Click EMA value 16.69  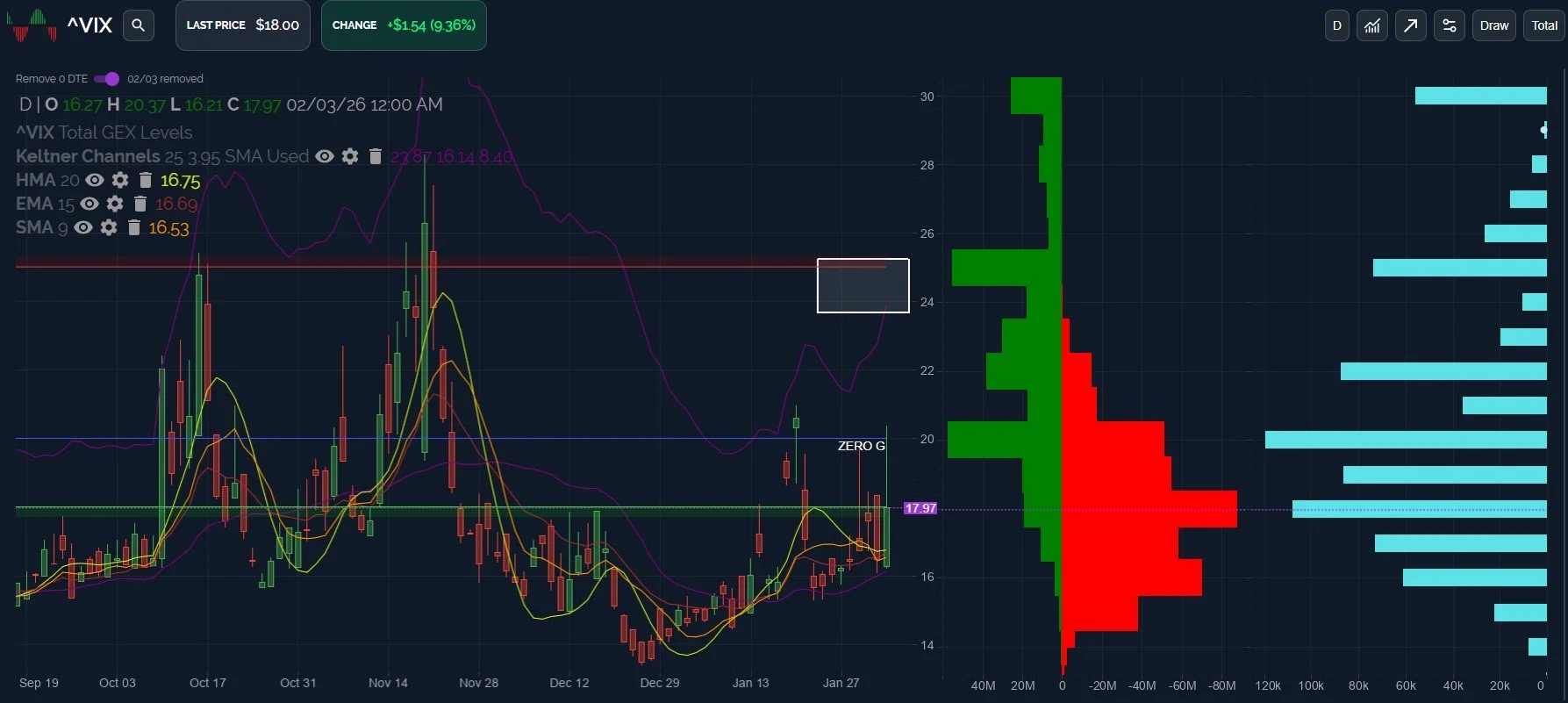(176, 204)
